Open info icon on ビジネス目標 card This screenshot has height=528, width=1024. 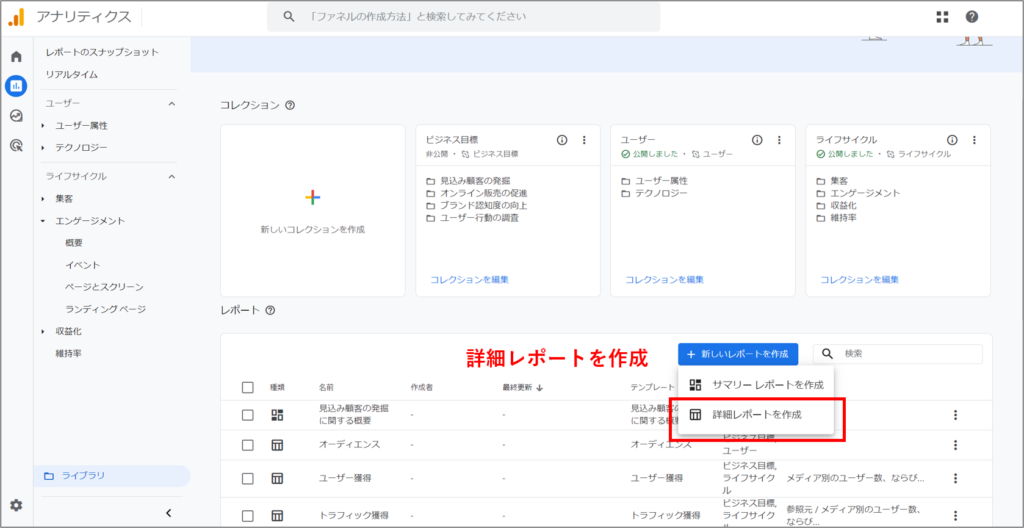point(562,140)
